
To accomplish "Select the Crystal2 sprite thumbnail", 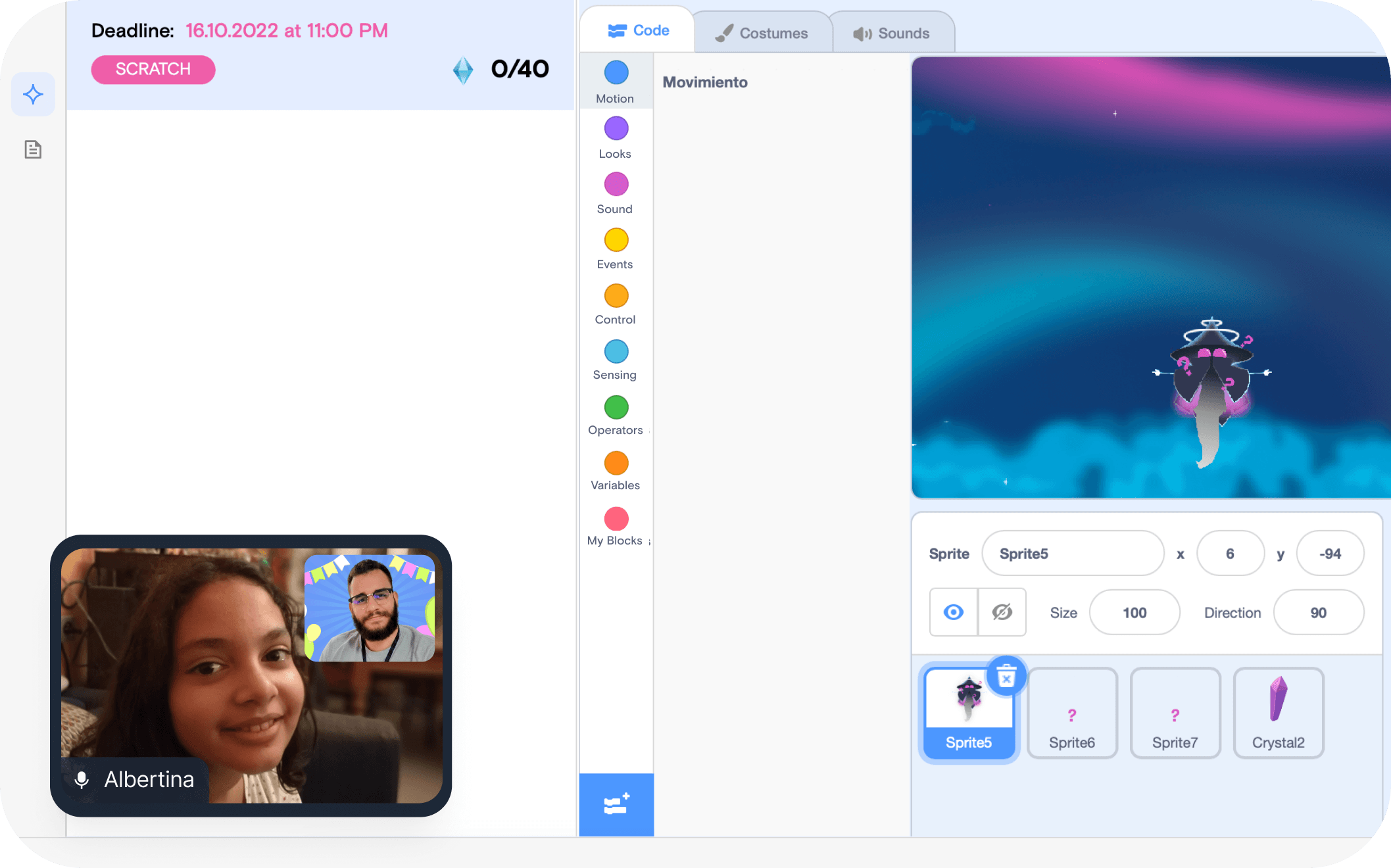I will click(1278, 713).
